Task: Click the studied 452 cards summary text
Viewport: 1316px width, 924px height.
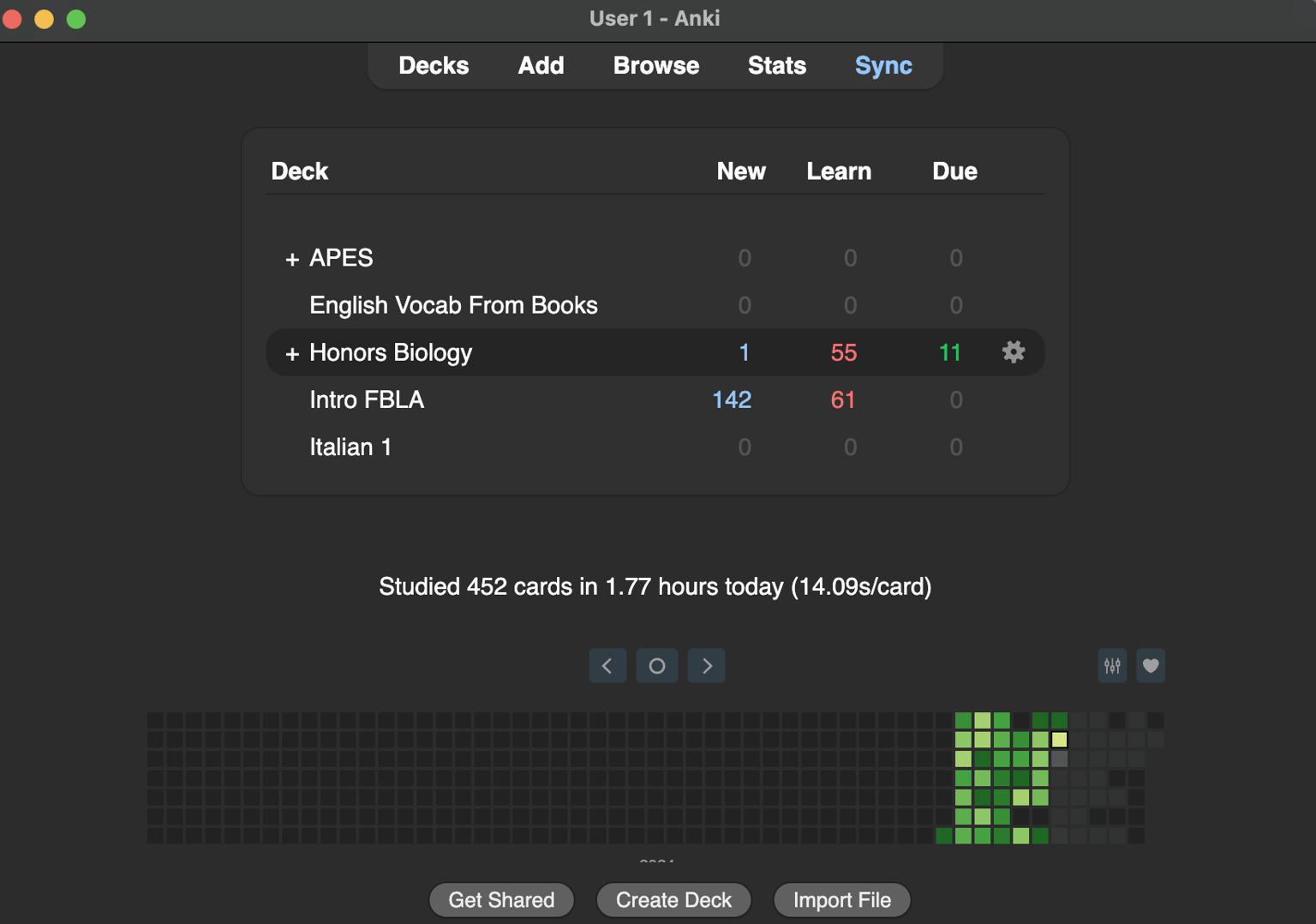Action: tap(655, 587)
